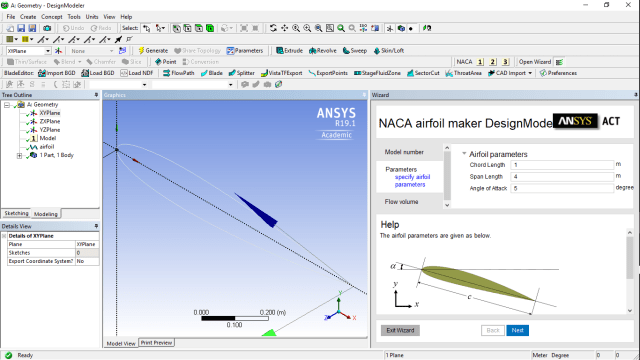
Task: Select the Splitter tool
Action: click(241, 73)
